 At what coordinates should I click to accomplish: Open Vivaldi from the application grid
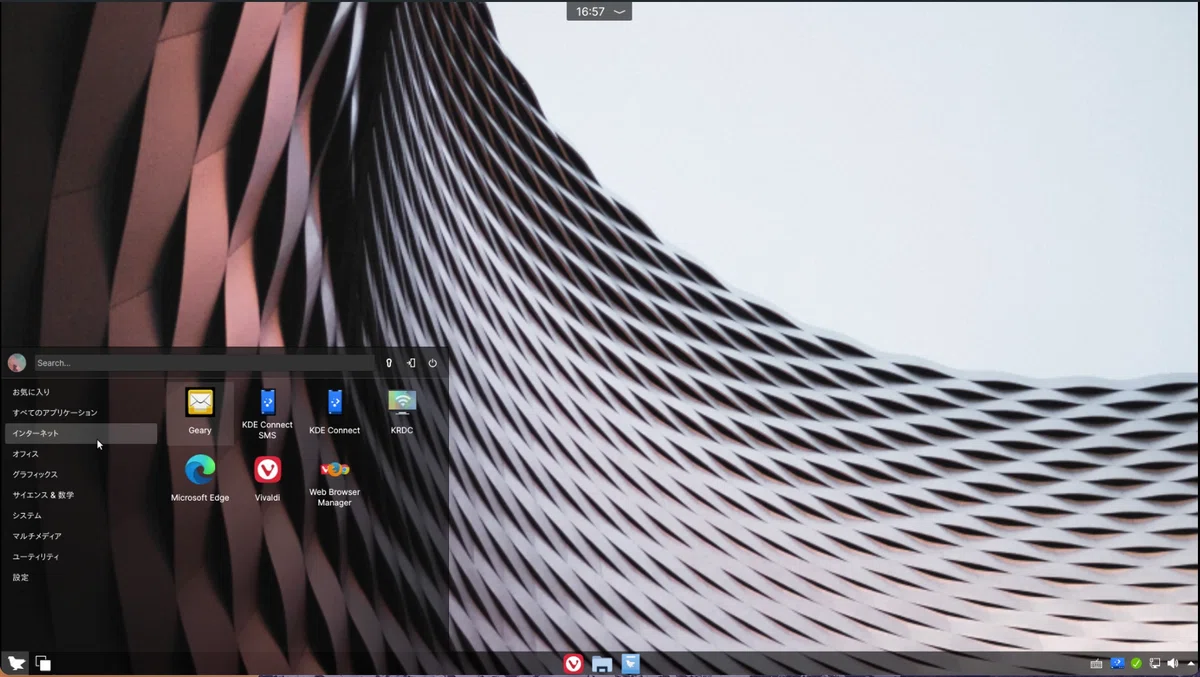pos(267,478)
